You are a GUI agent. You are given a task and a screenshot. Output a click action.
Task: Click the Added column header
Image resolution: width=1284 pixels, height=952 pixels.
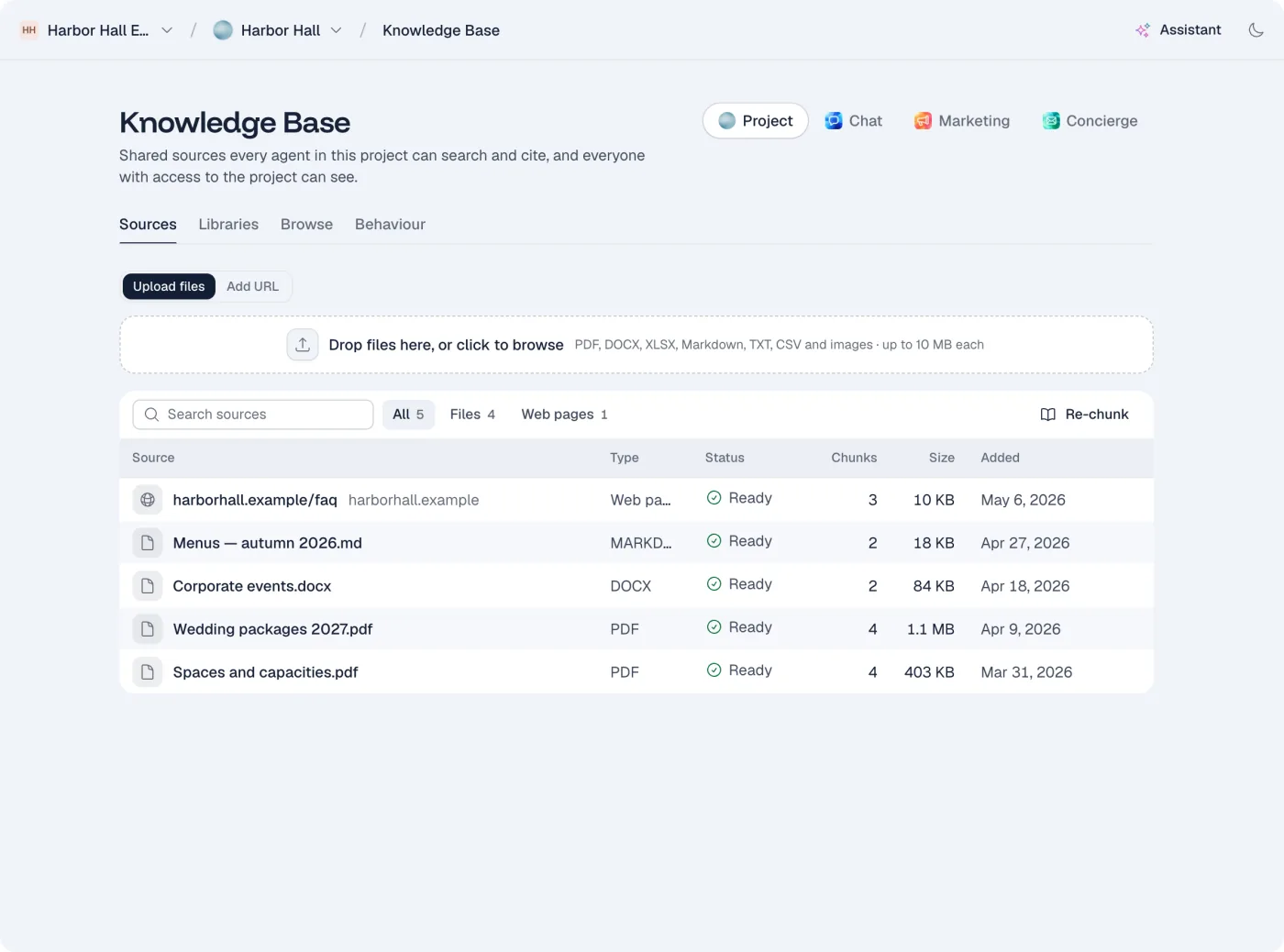pos(1000,458)
